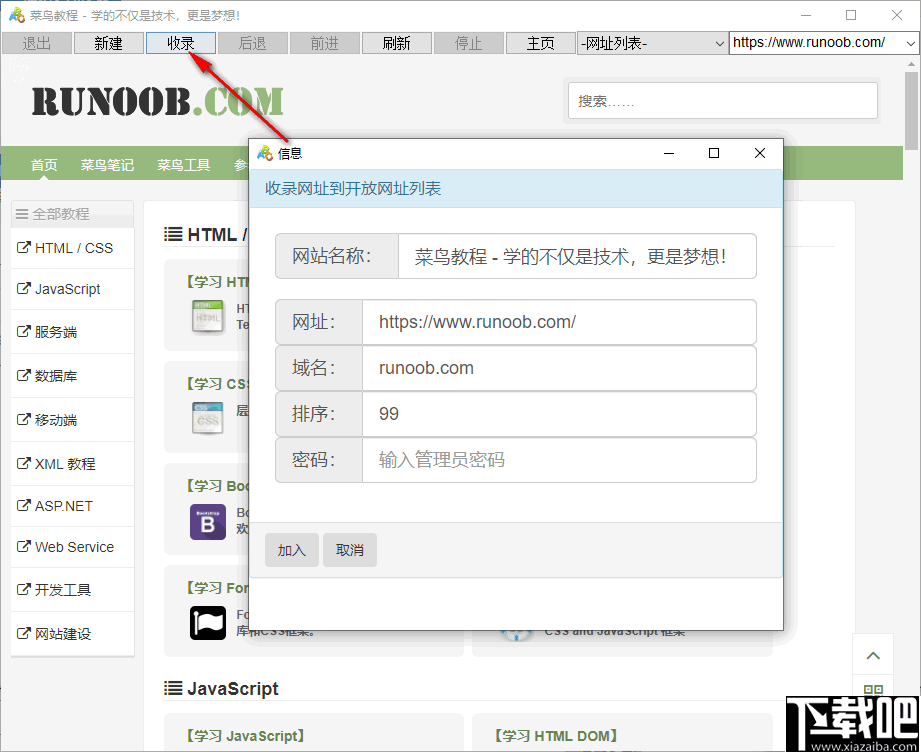Screen dimensions: 921x752
Task: Open 移动端 sidebar link
Action: pyautogui.click(x=72, y=420)
